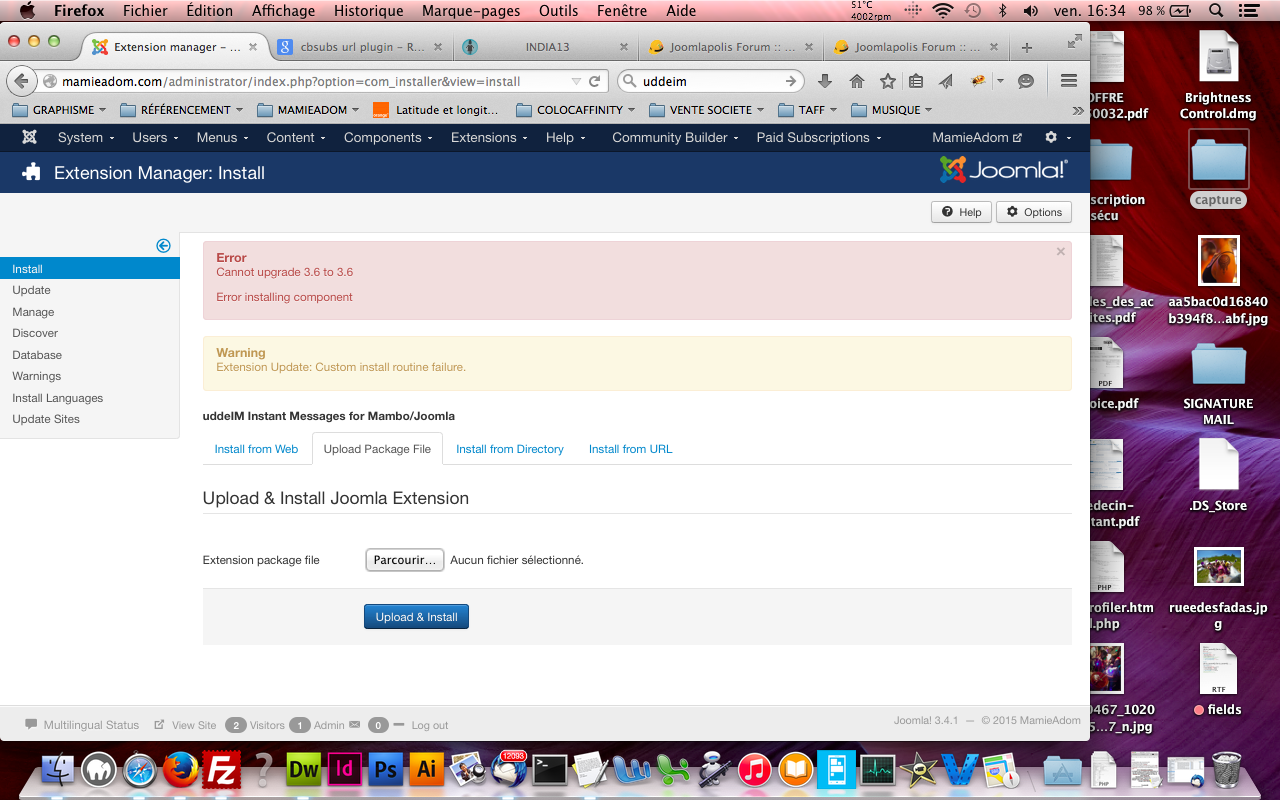This screenshot has width=1280, height=800.
Task: Click the paper plane share icon
Action: [946, 81]
